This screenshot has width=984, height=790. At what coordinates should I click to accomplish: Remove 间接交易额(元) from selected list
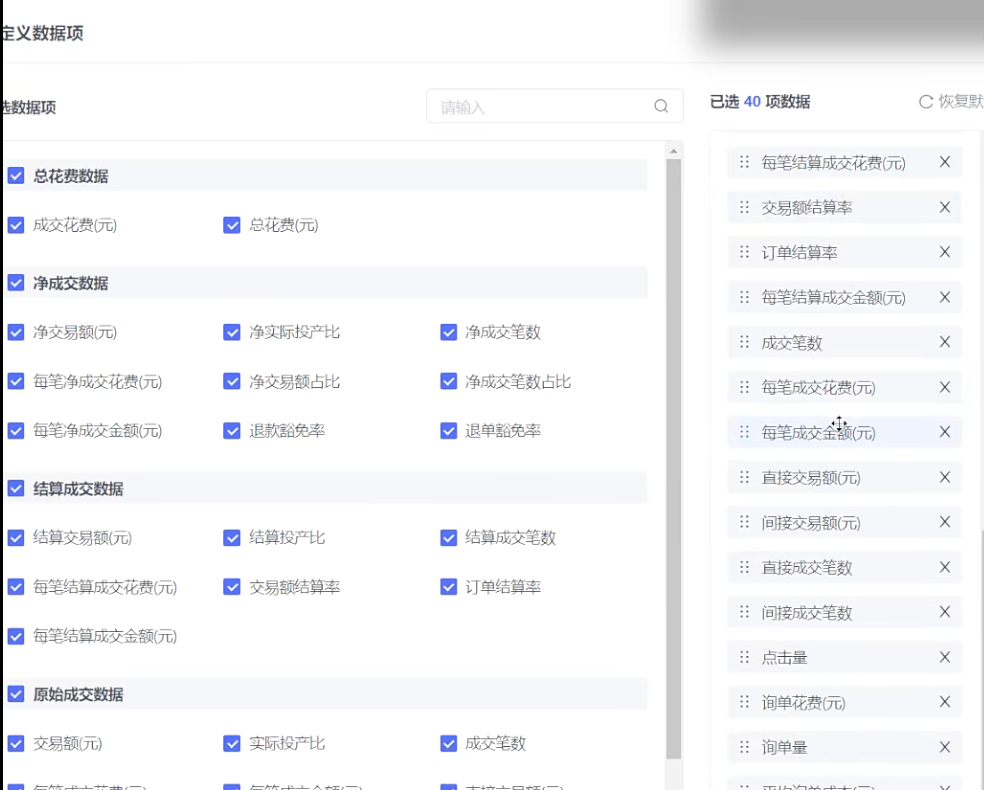pyautogui.click(x=944, y=522)
